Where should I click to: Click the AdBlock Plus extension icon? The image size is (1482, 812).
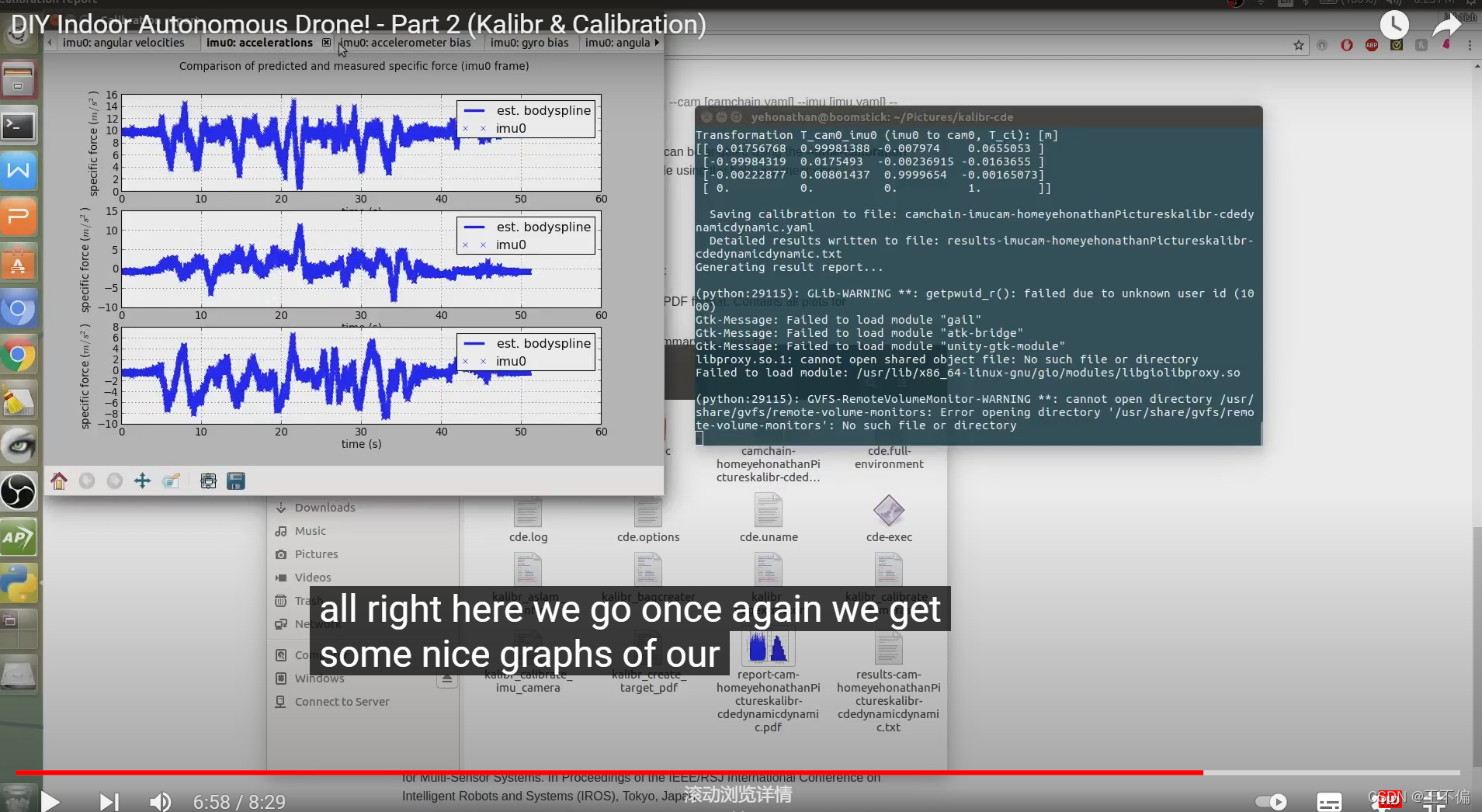point(1372,45)
